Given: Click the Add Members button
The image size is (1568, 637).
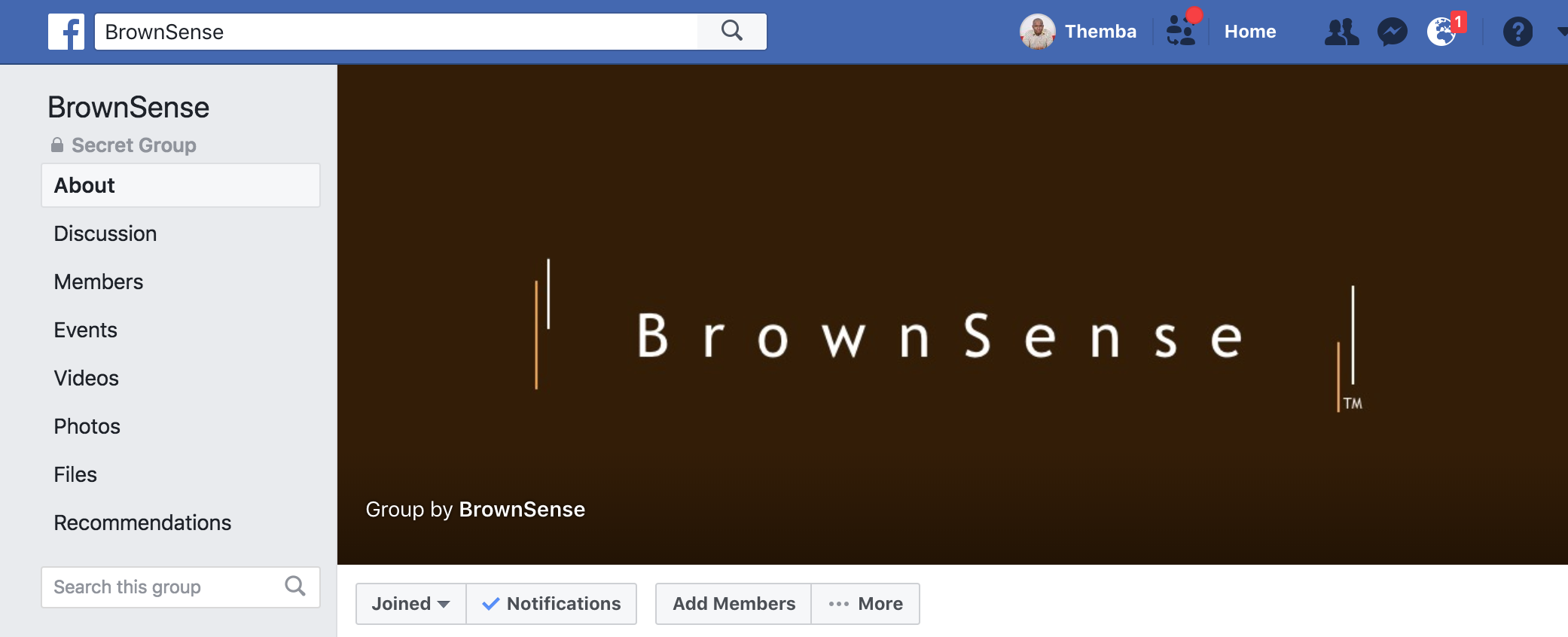Looking at the screenshot, I should [x=734, y=604].
